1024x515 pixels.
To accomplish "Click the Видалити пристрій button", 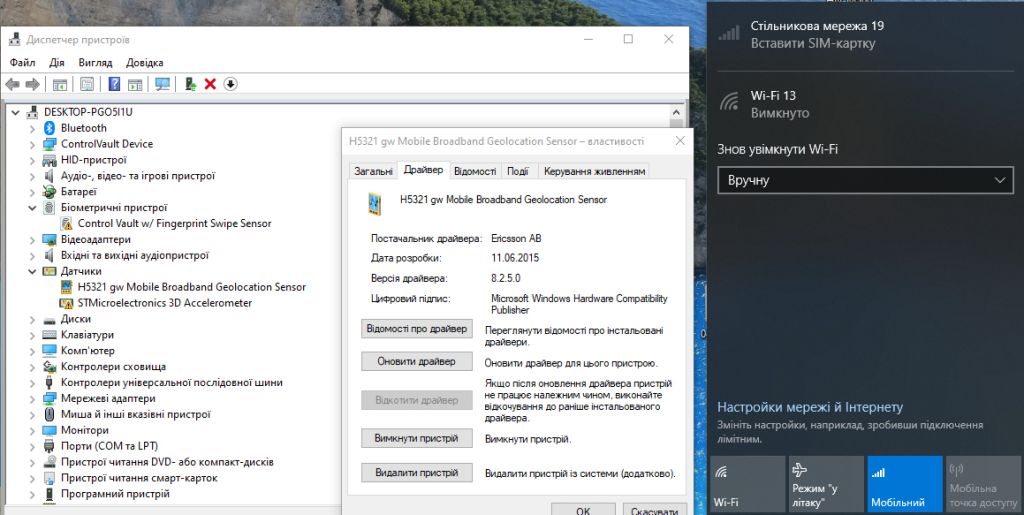I will [417, 473].
